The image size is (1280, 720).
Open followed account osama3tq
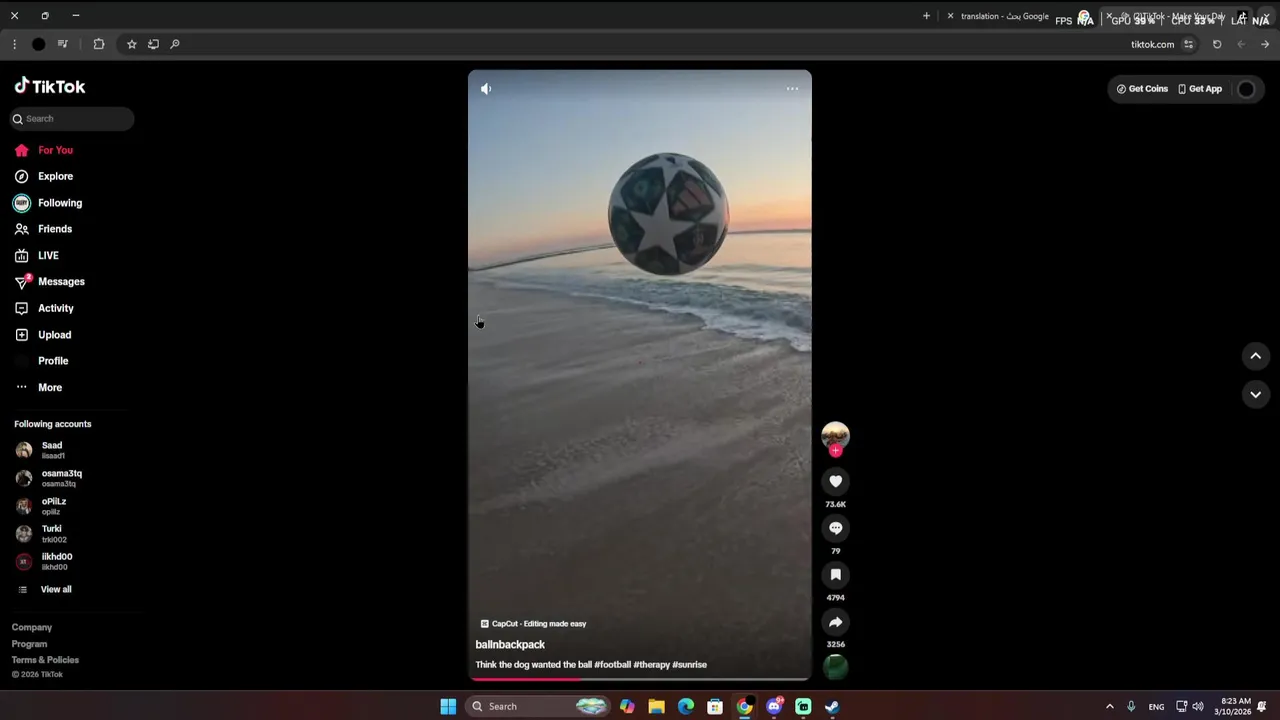click(x=49, y=478)
